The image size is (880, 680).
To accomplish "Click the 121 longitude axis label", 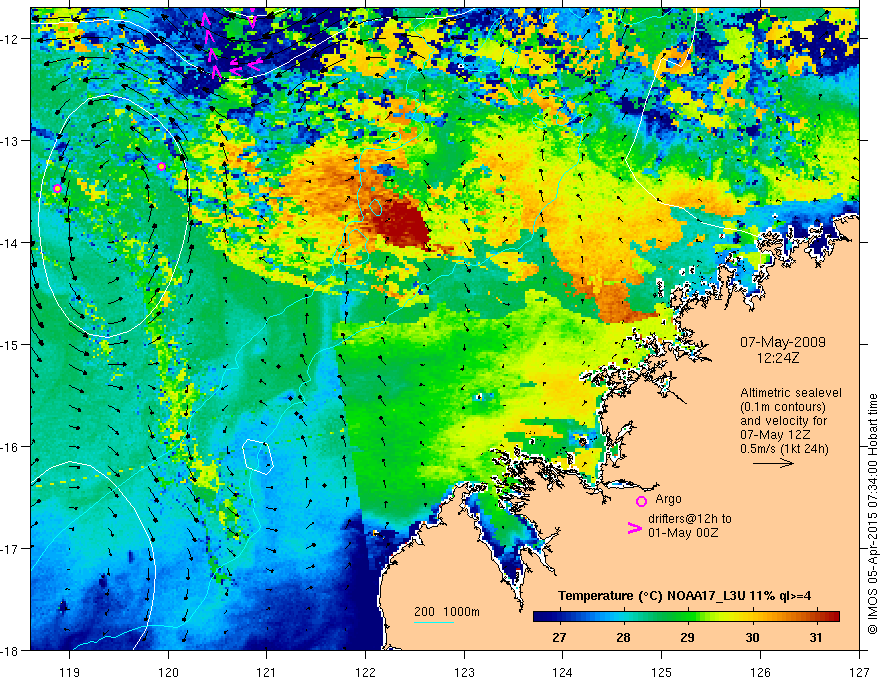I will [267, 672].
